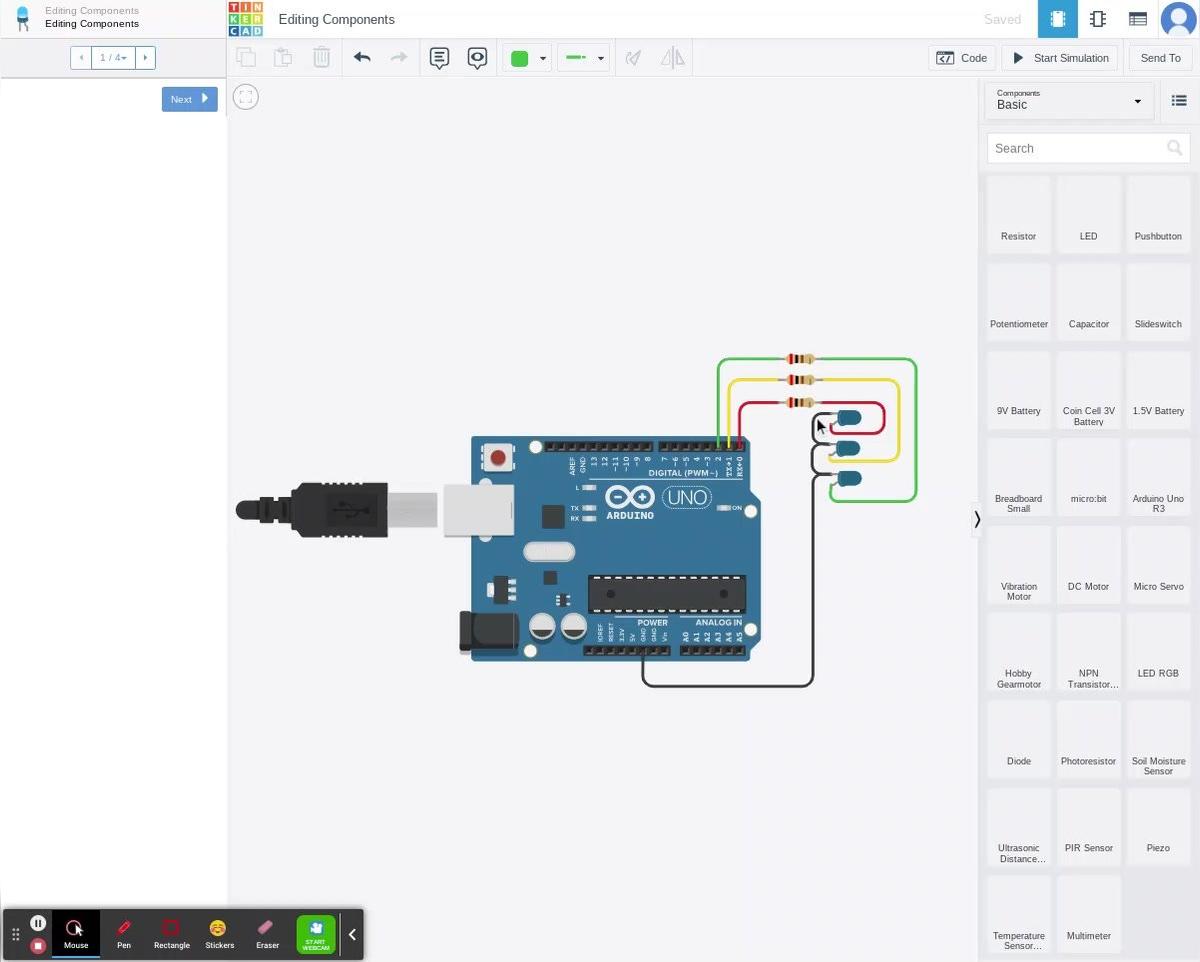
Task: Click the Send To button
Action: point(1161,58)
